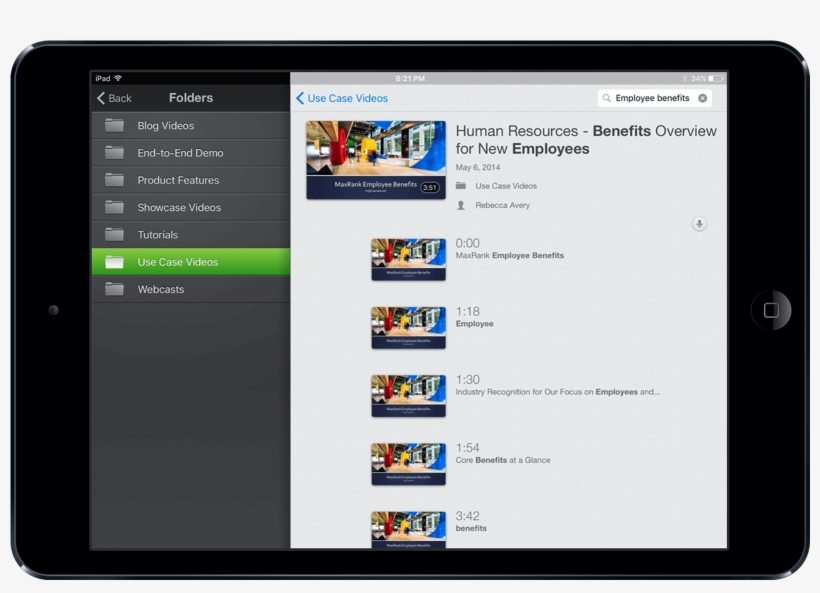Click into the Employee benefits search field
The width and height of the screenshot is (820, 593).
(652, 98)
